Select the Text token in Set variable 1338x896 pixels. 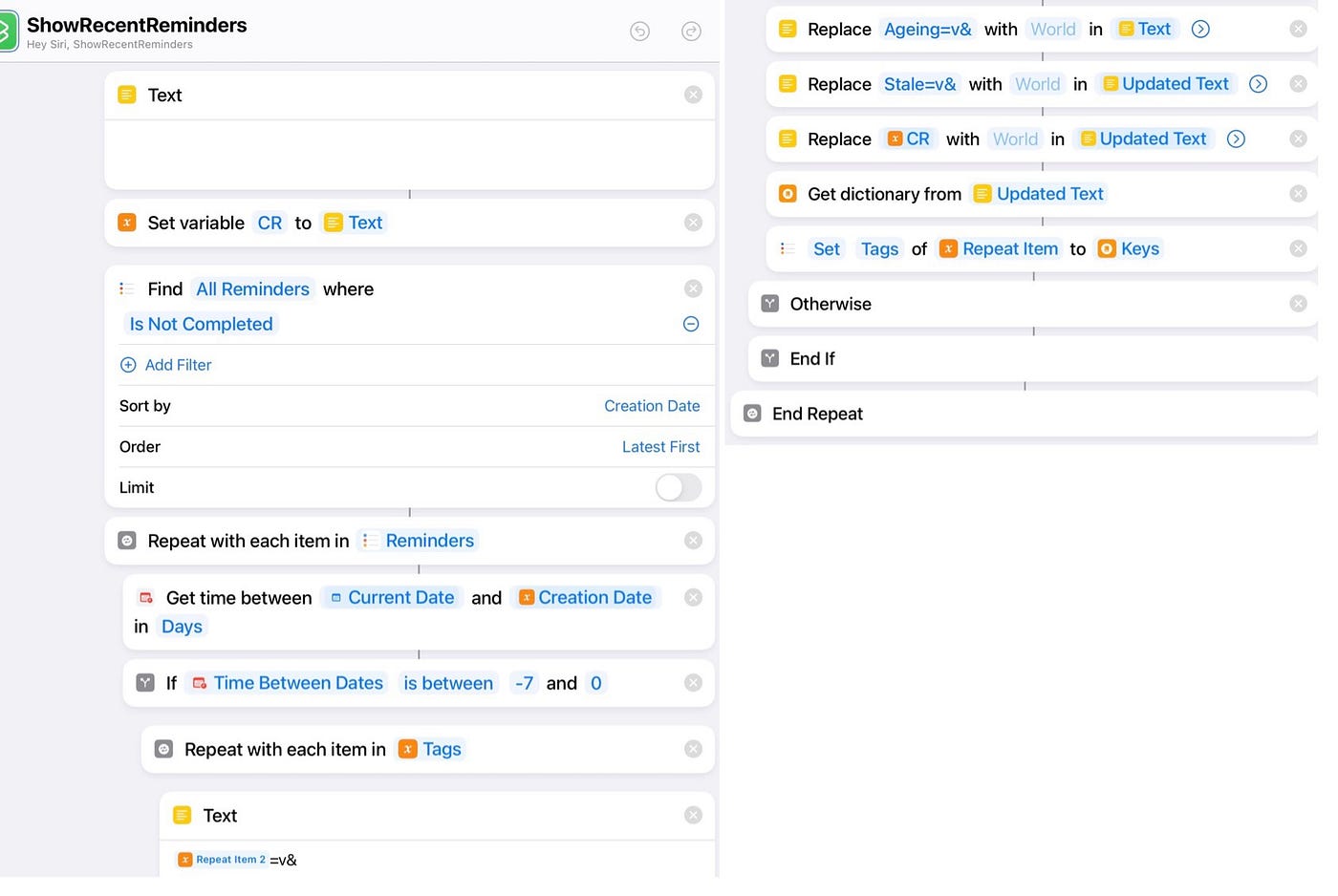pos(354,223)
